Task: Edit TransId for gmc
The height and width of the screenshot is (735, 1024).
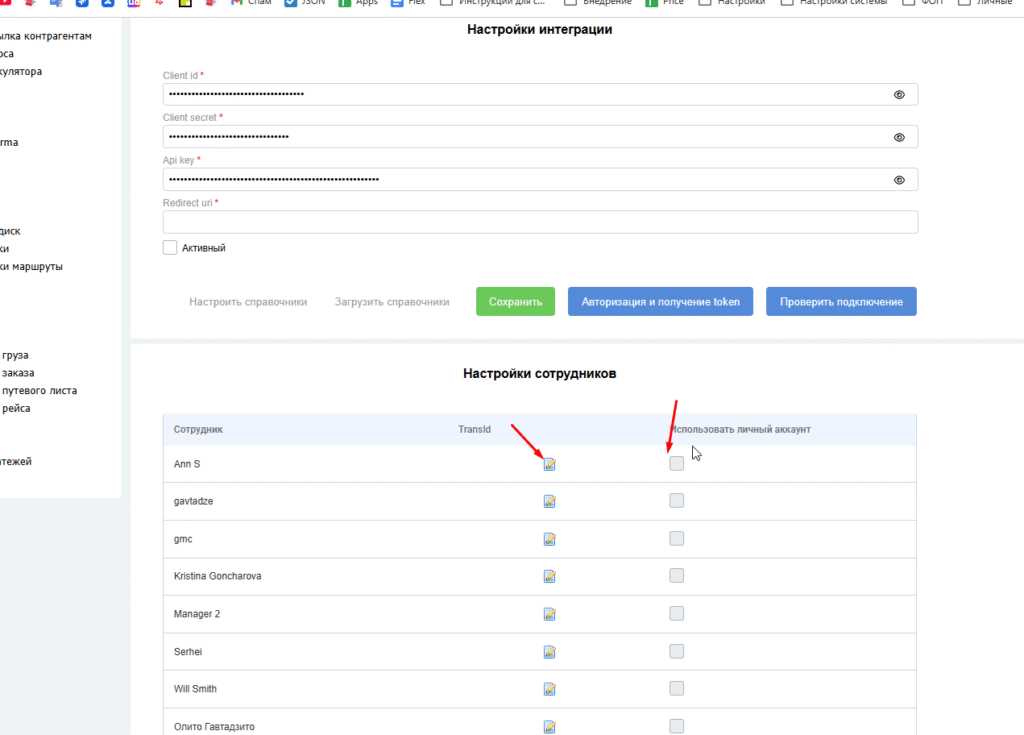Action: (x=549, y=539)
